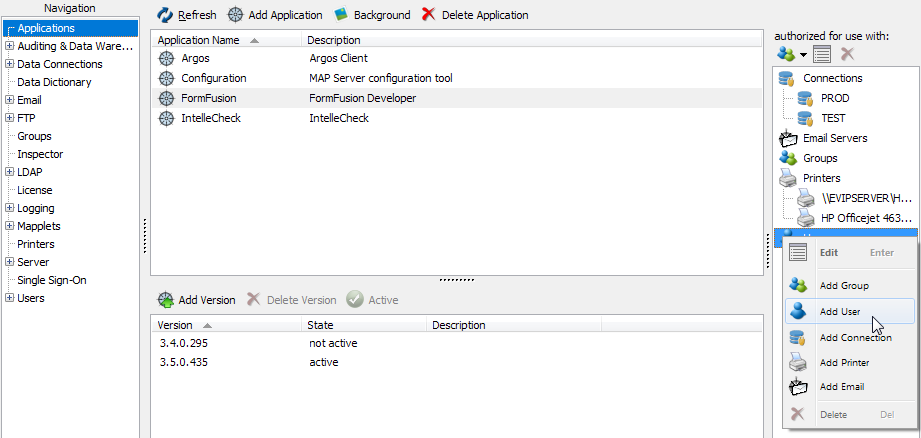Click 'Argos Client' description cell
This screenshot has width=921, height=438.
338,58
